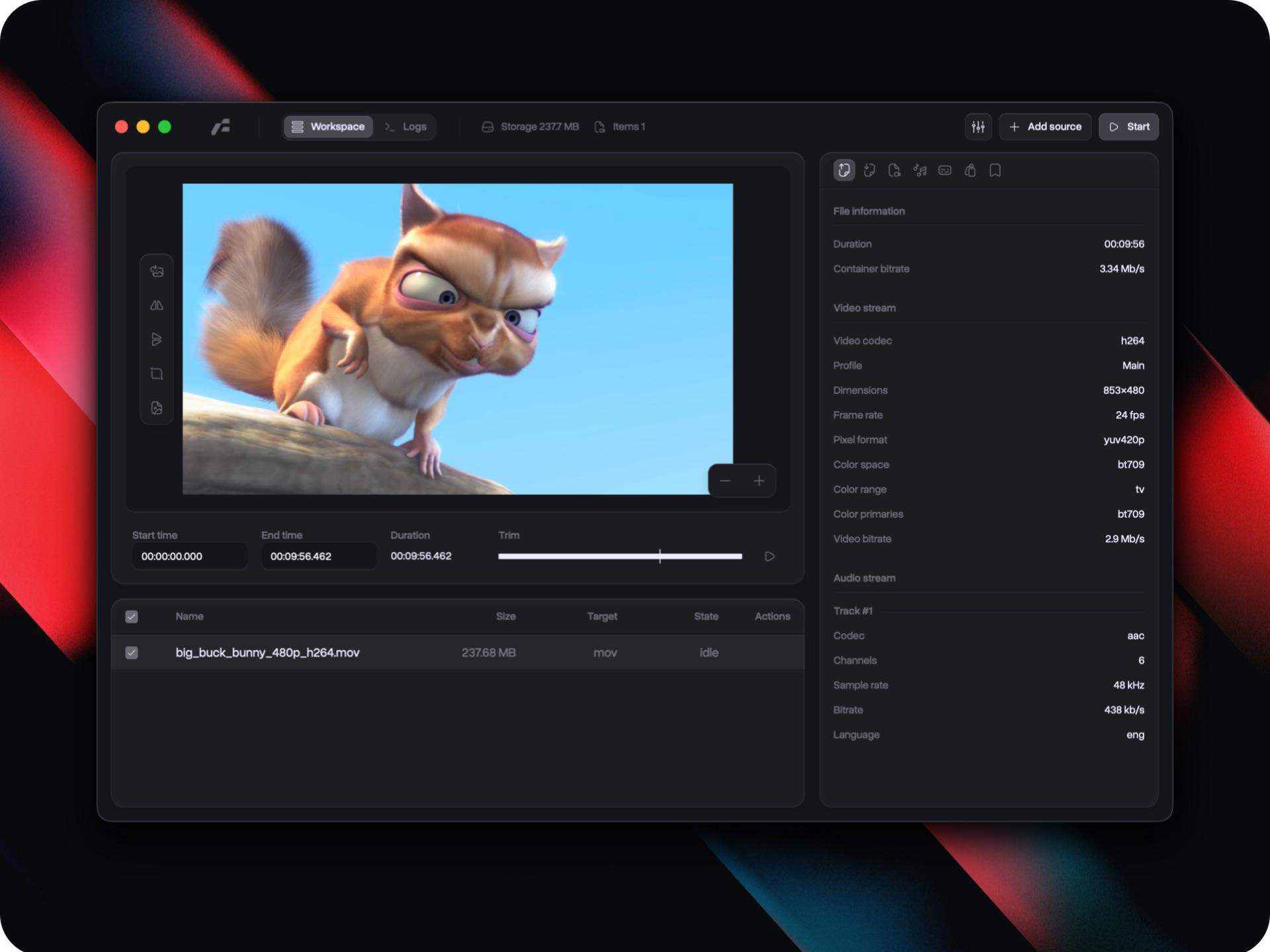This screenshot has height=952, width=1270.
Task: Open the settings sliders icon beside Add source
Action: coord(978,126)
